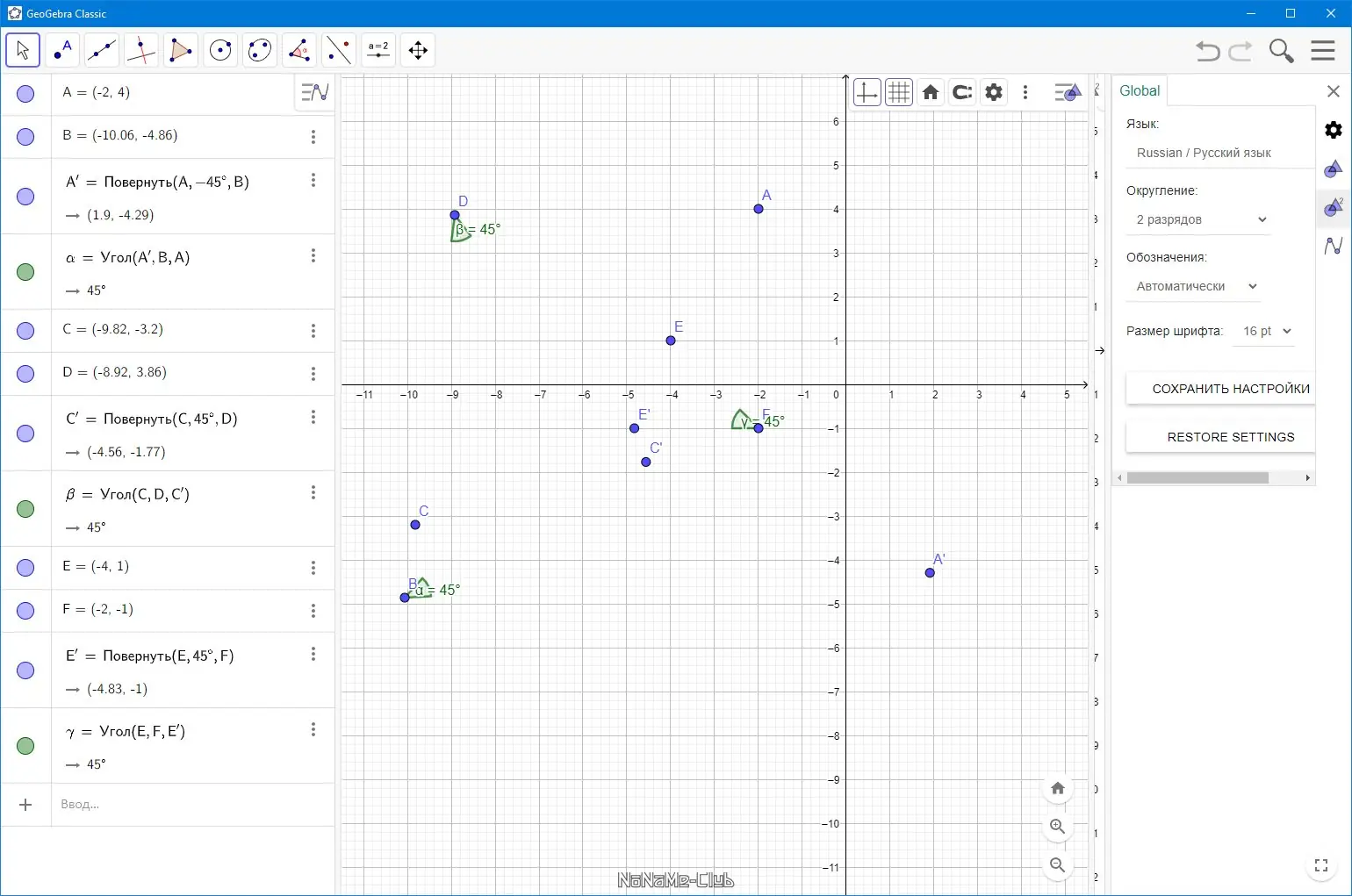Select the Move Graphics View tool
1352x896 pixels.
pyautogui.click(x=418, y=50)
